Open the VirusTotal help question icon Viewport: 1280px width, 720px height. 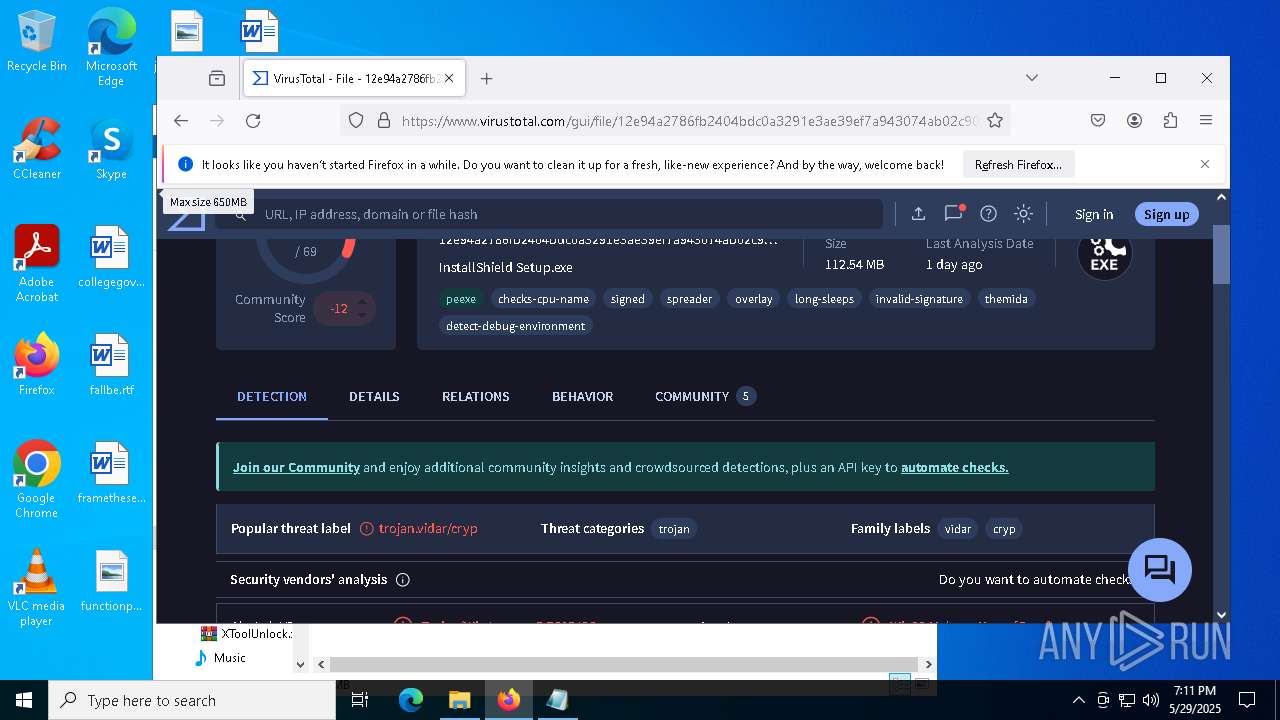988,213
